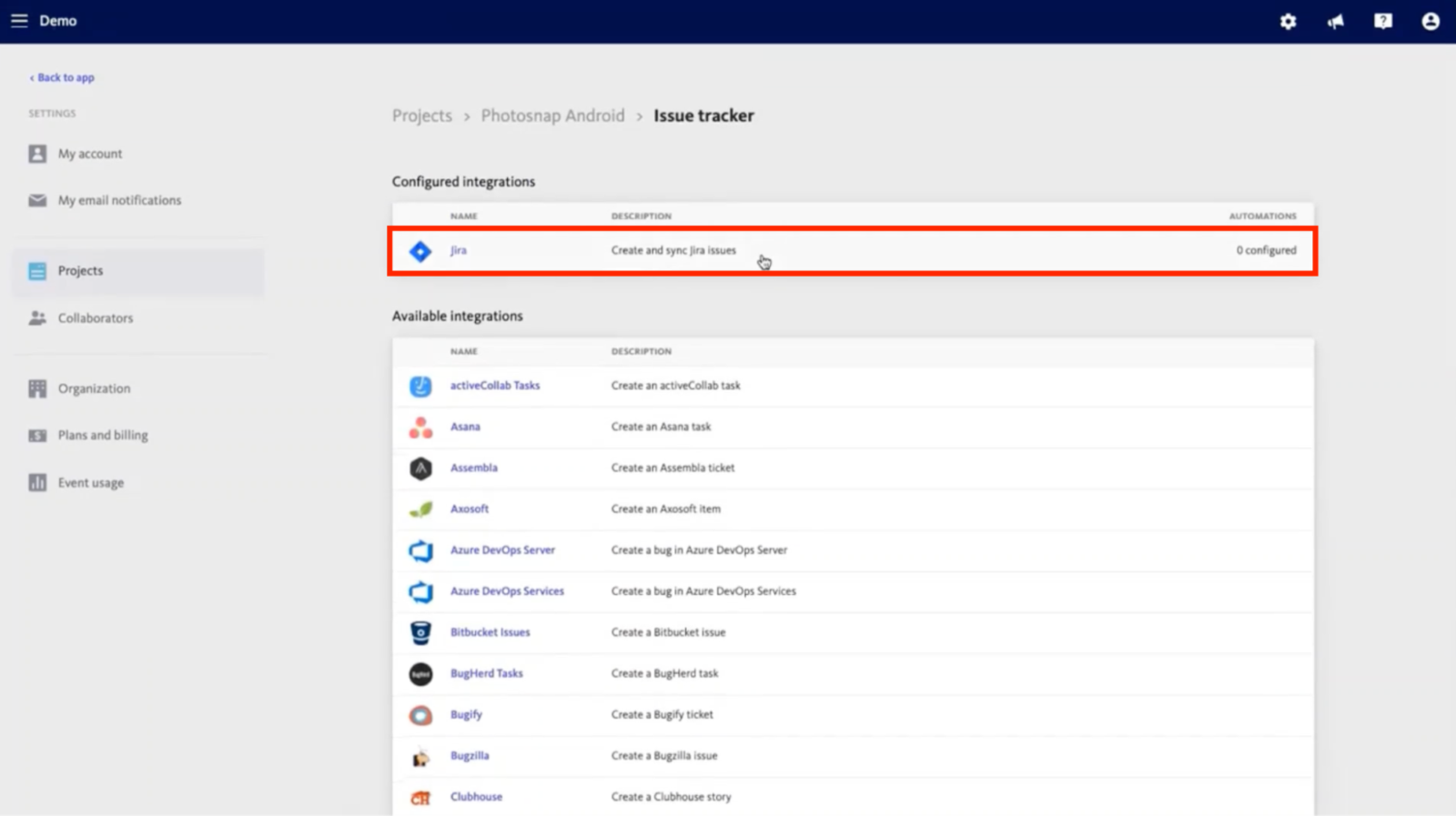Open the BugHerd Tasks integration
1456x816 pixels.
click(x=487, y=673)
